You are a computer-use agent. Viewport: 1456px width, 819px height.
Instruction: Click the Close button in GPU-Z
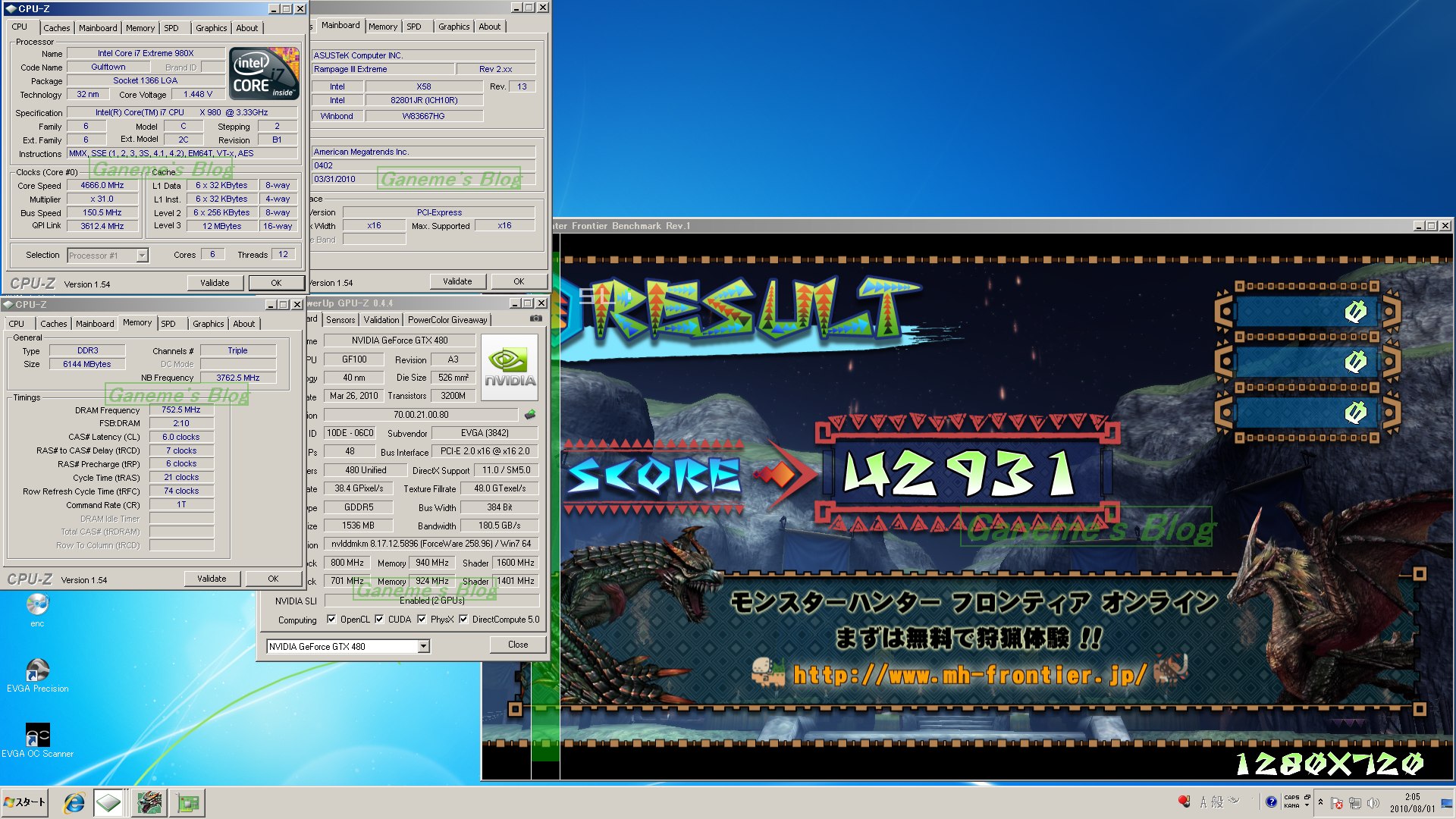518,645
